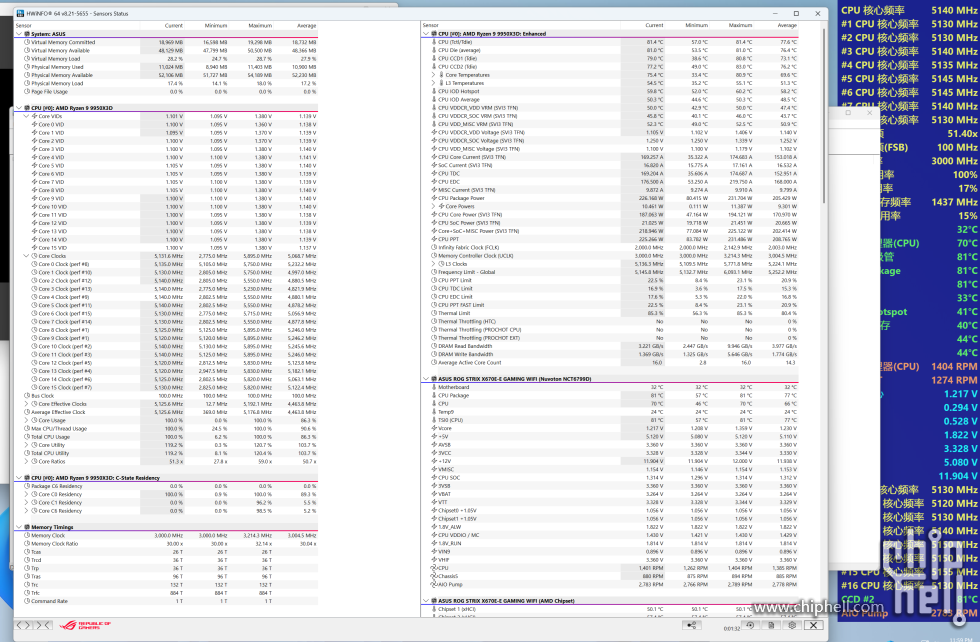This screenshot has width=980, height=642.
Task: Collapse the Memory Timings section
Action: click(19, 527)
